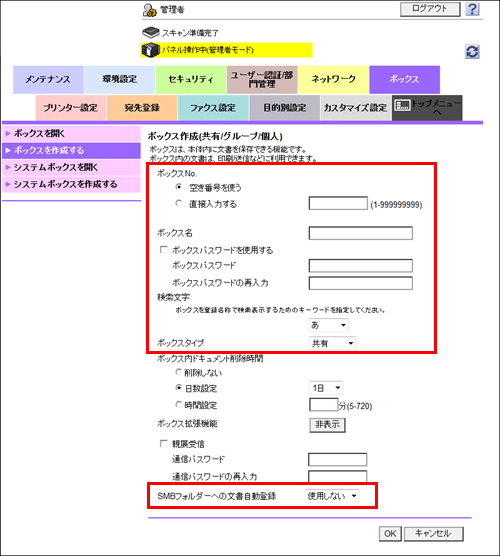Click the ログアウト button
This screenshot has height=556, width=500.
click(430, 9)
